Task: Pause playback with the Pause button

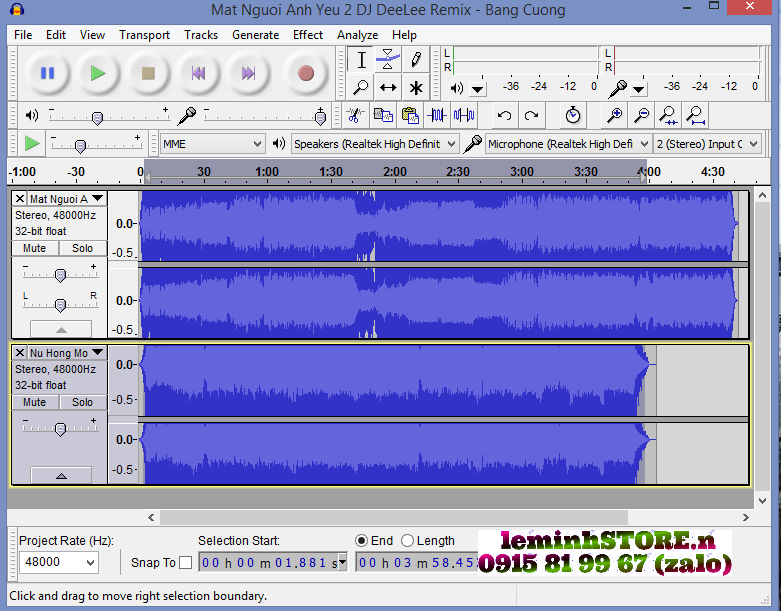Action: 47,74
